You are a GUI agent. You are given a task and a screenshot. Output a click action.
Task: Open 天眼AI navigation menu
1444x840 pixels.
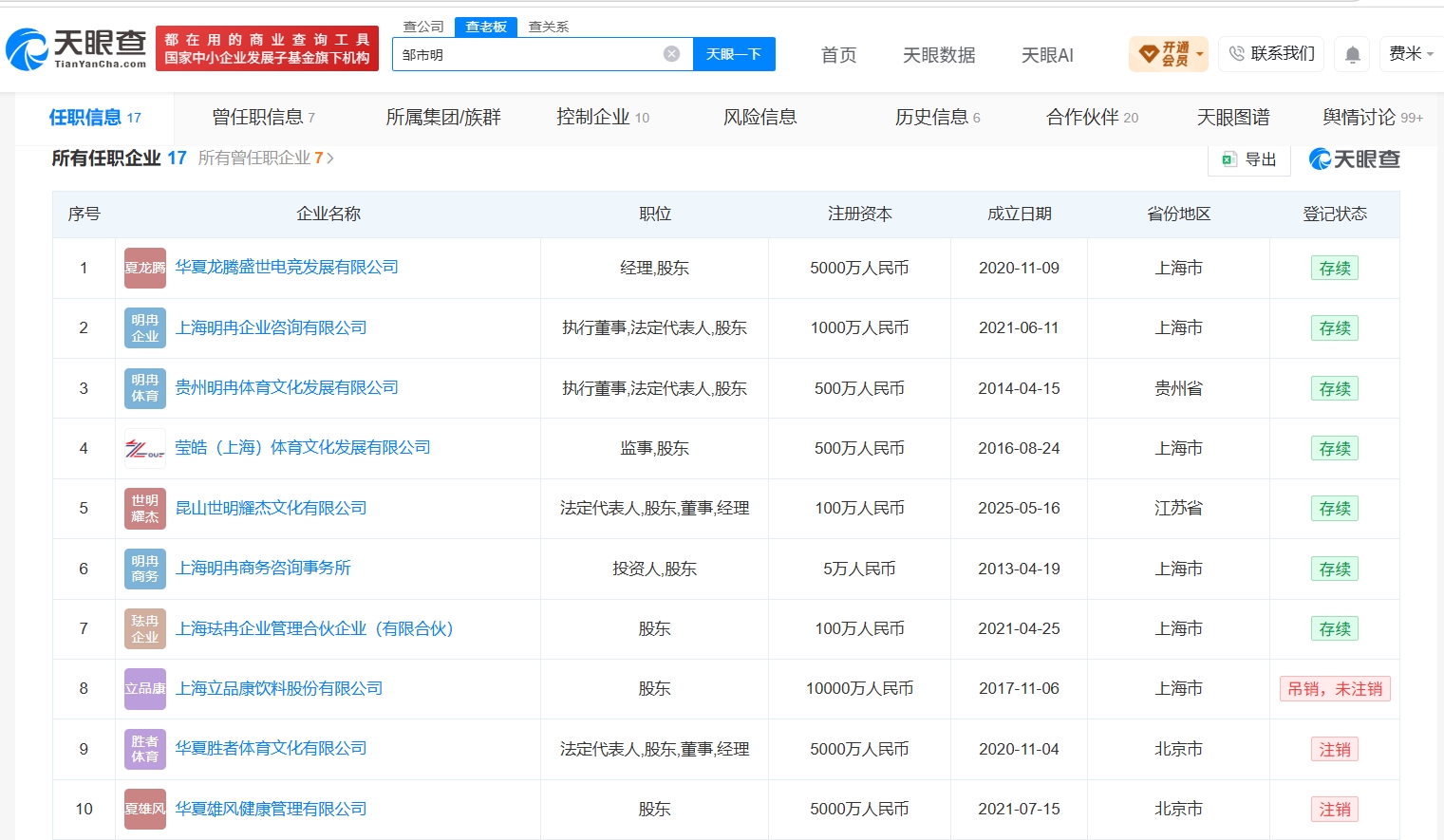click(1047, 55)
